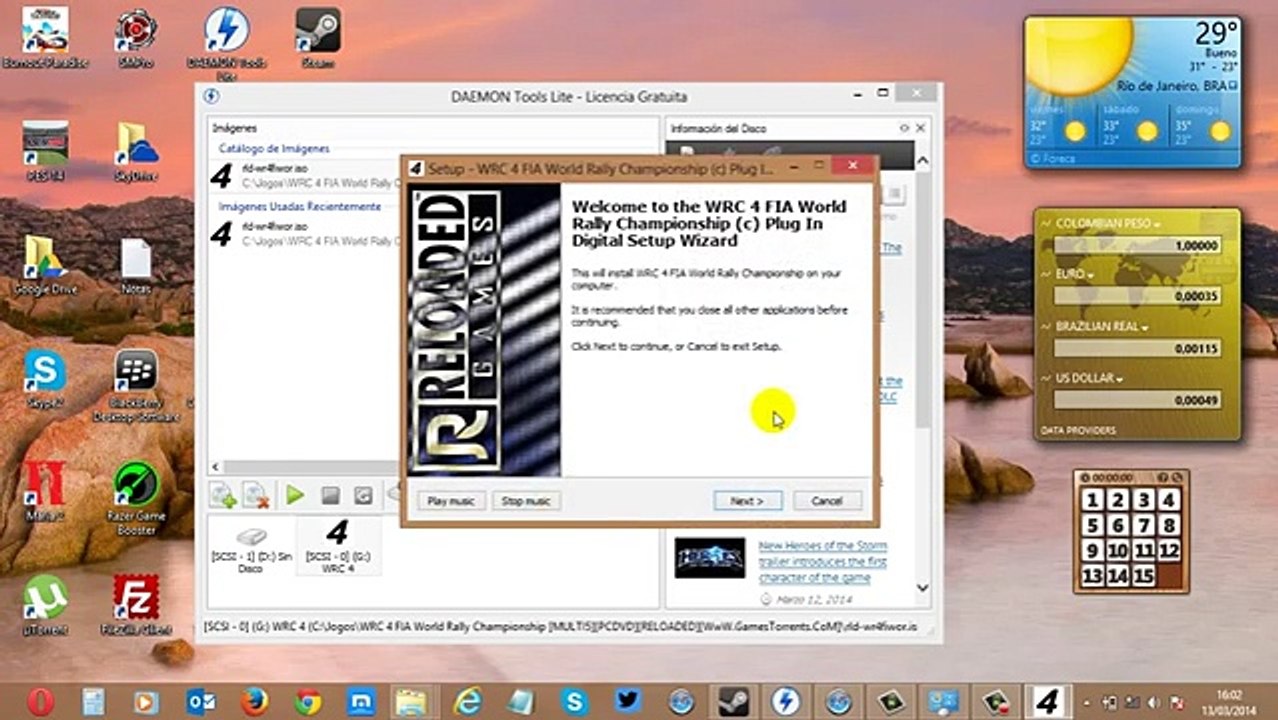
Task: Open Firefox from the taskbar
Action: (255, 702)
